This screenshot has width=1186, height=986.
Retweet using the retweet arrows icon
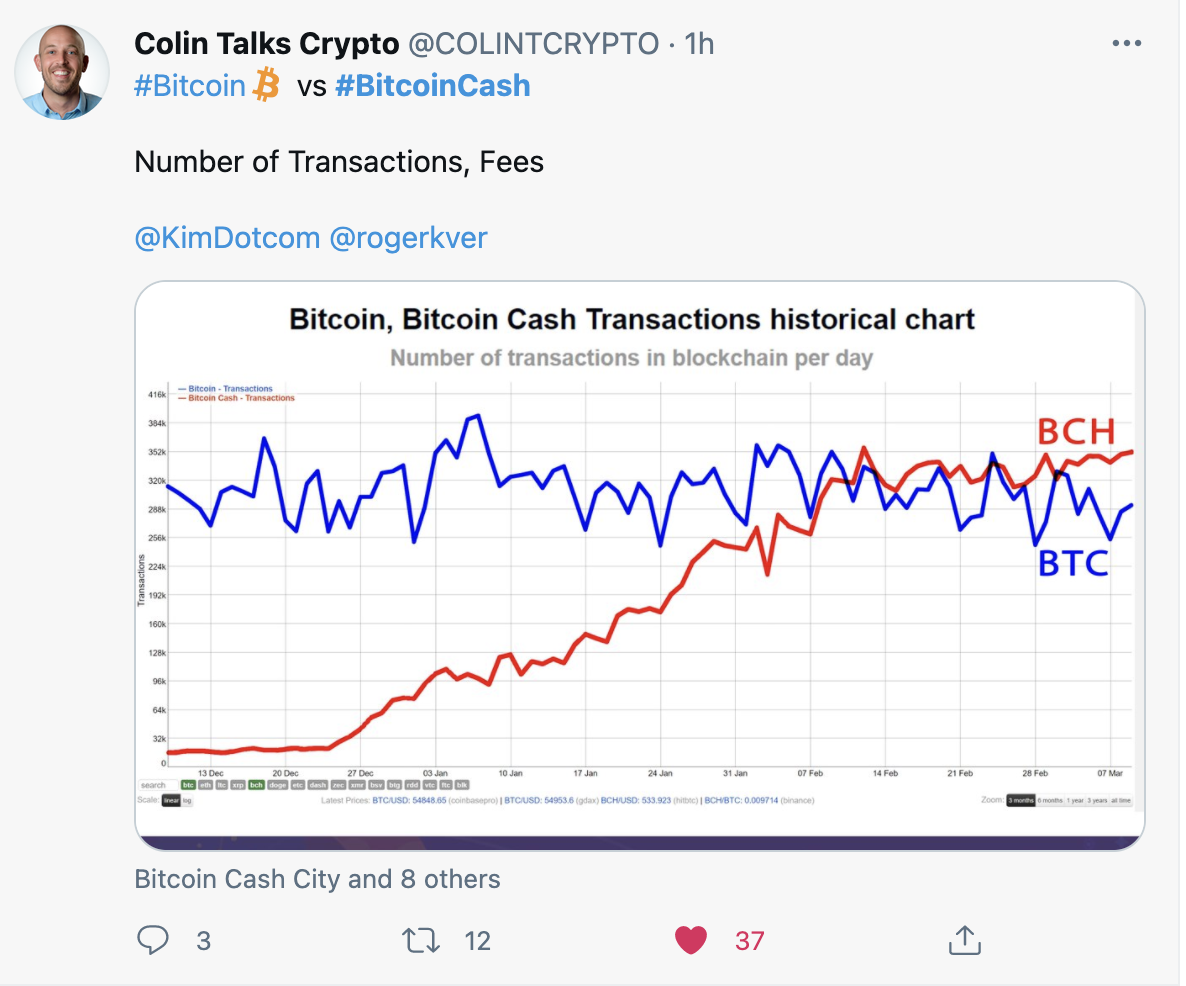[x=421, y=941]
